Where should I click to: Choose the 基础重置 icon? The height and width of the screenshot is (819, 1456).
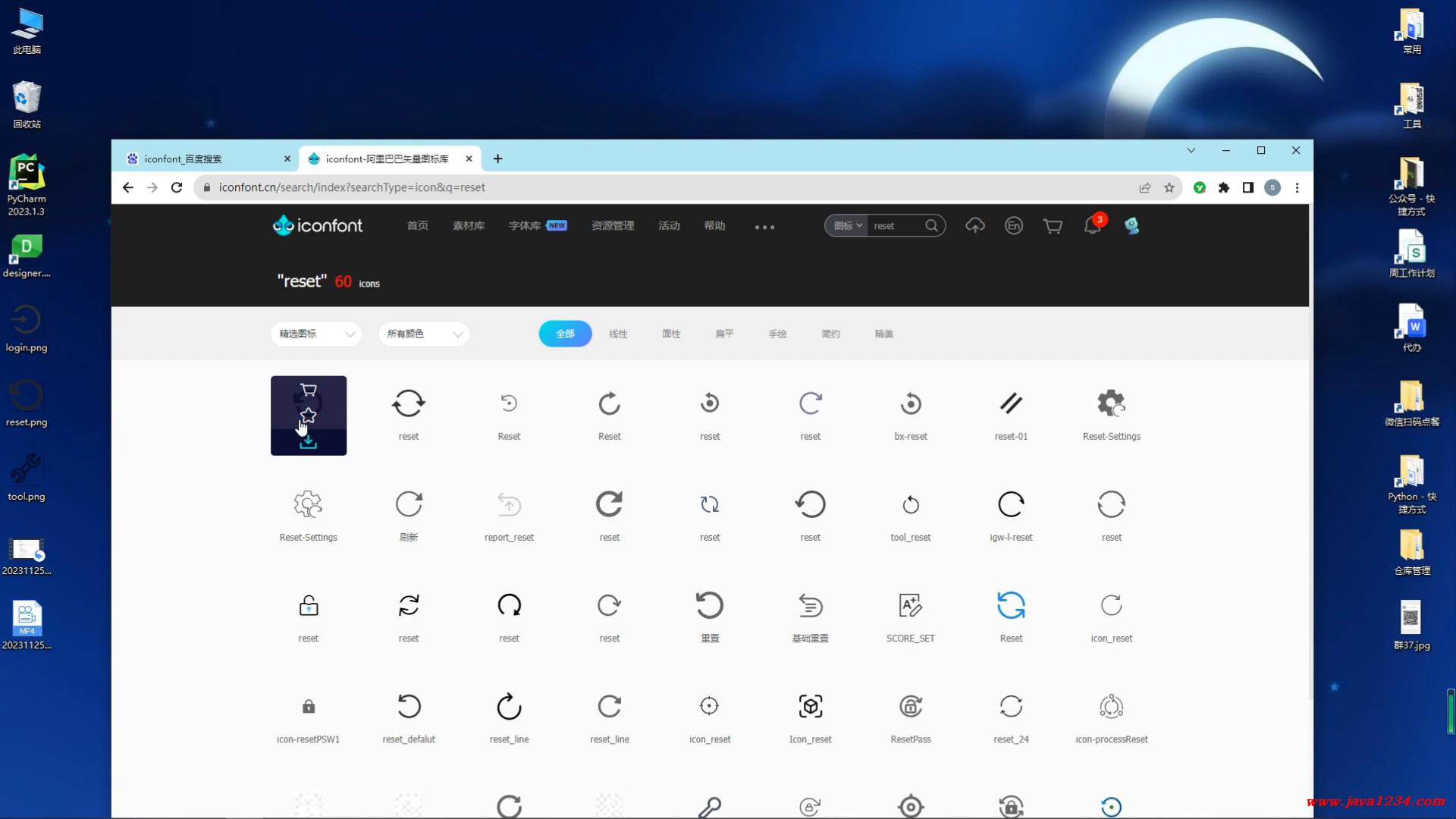(810, 605)
